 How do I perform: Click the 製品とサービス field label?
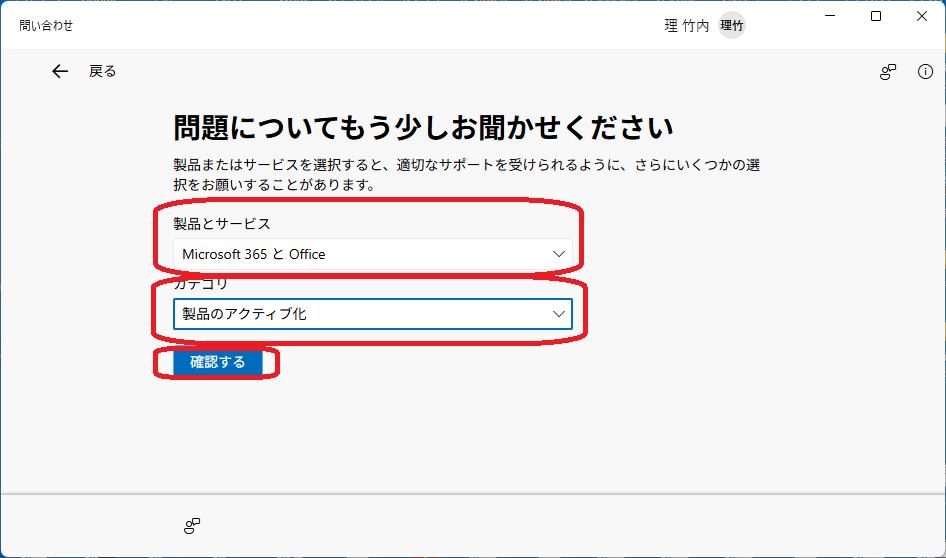coord(222,223)
